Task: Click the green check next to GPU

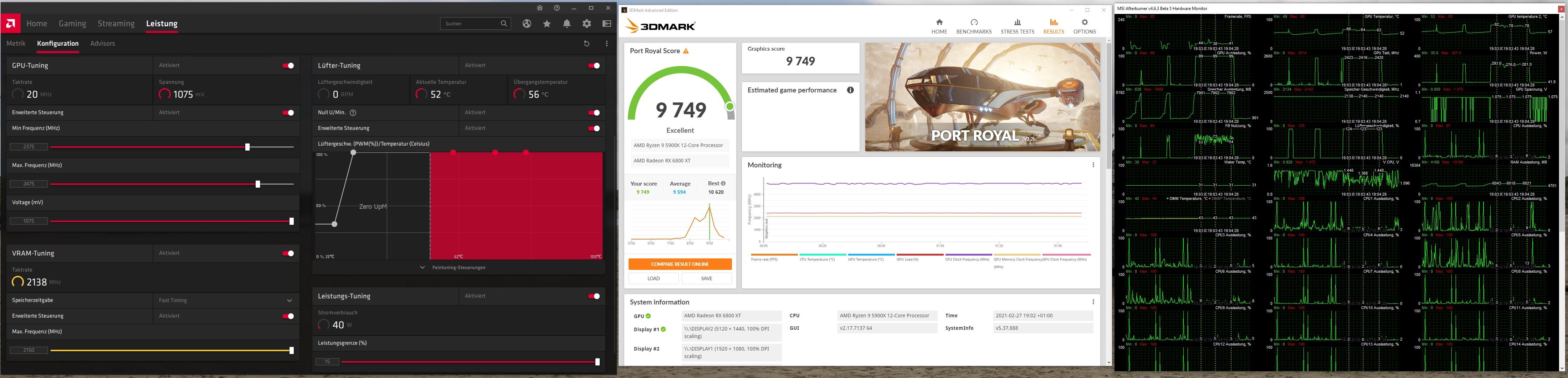Action: pos(648,316)
